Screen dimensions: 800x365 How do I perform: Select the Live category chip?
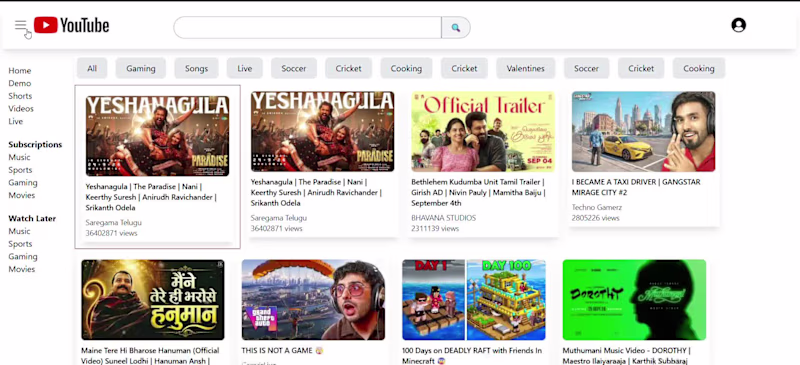pyautogui.click(x=245, y=68)
